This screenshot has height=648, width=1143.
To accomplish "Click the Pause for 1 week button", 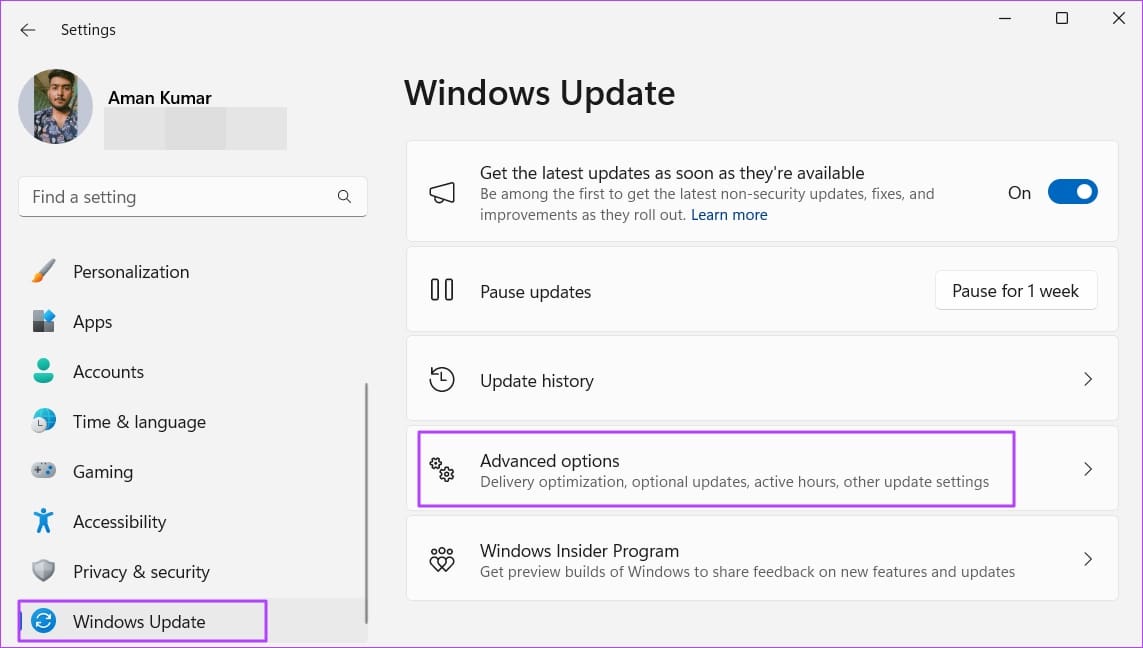I will pos(1016,290).
